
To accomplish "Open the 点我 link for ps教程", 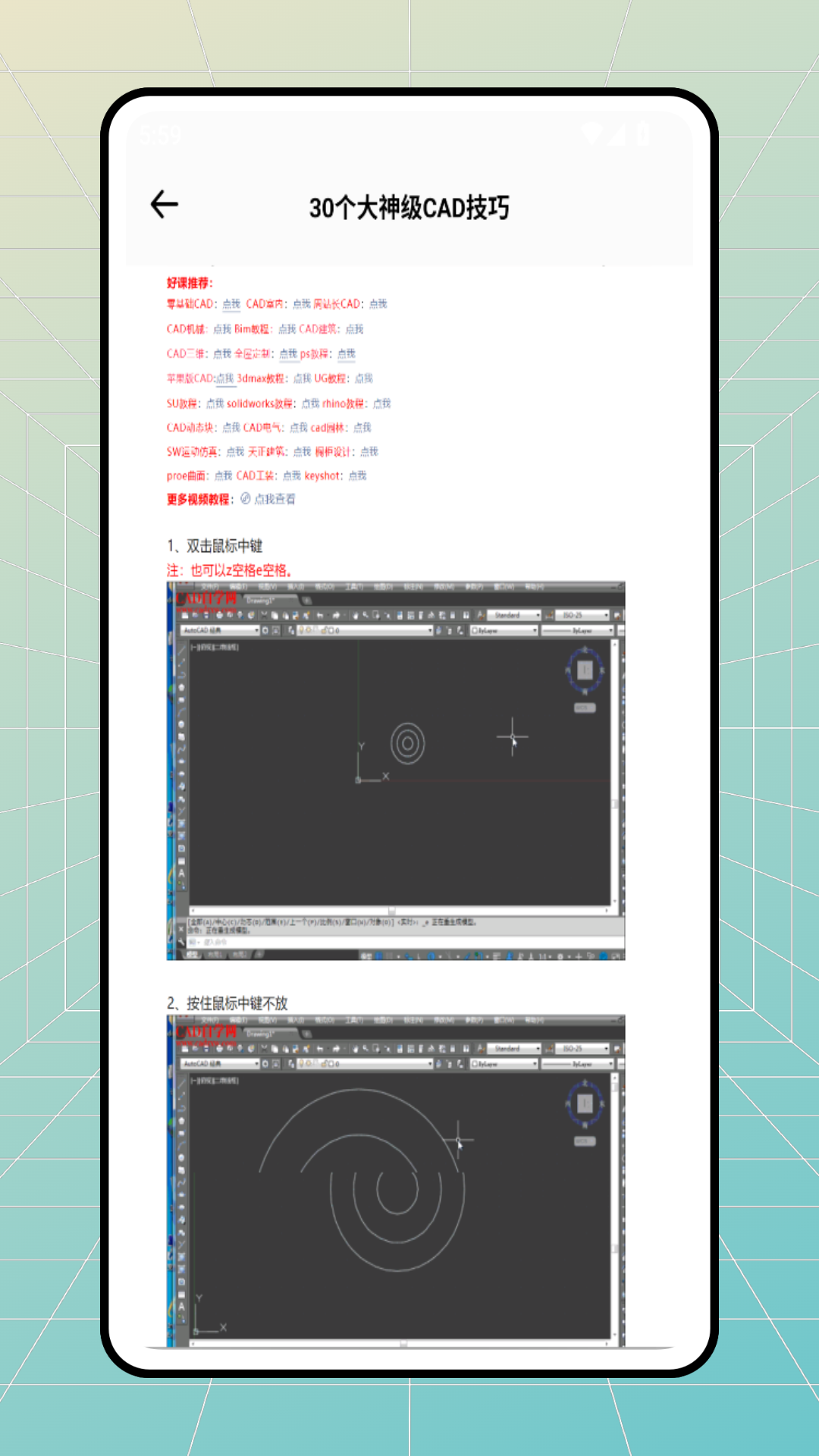I will 347,354.
